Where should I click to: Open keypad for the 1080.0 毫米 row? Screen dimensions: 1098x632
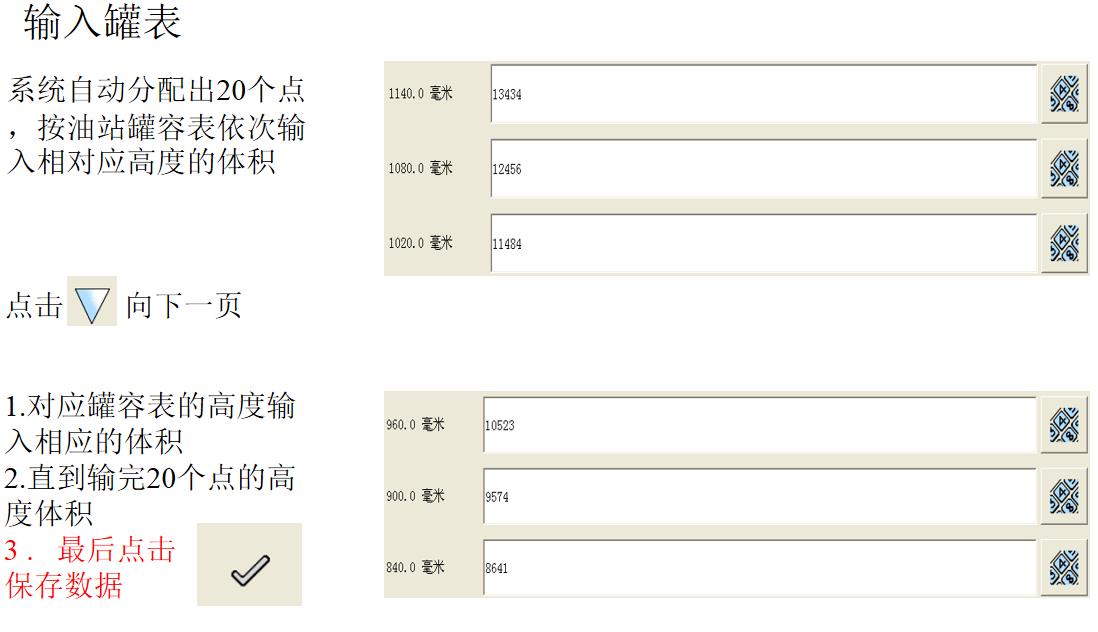tap(1064, 169)
